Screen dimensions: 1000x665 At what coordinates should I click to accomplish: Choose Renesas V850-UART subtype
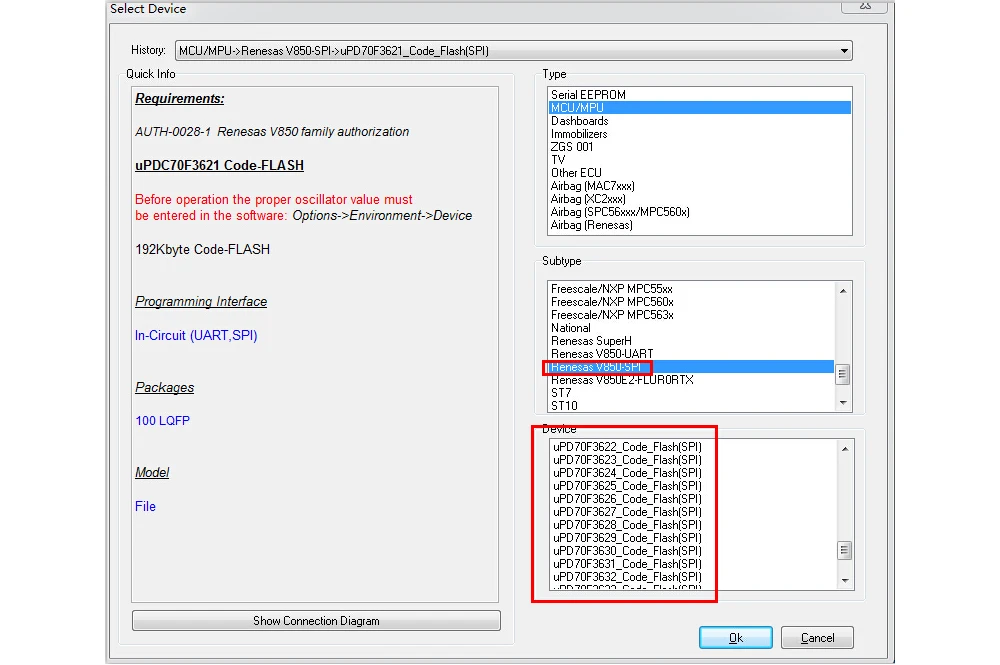coord(601,354)
